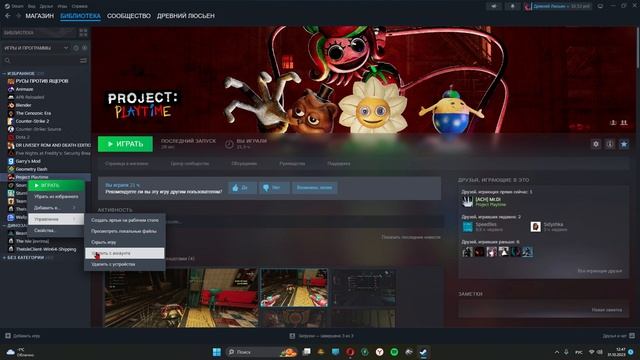Open game info icon

pyautogui.click(x=610, y=144)
